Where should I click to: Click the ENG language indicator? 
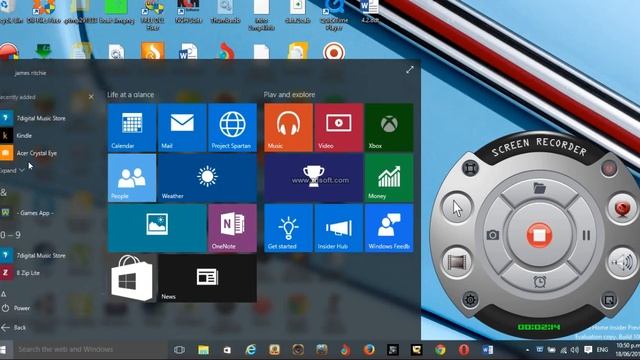point(602,350)
